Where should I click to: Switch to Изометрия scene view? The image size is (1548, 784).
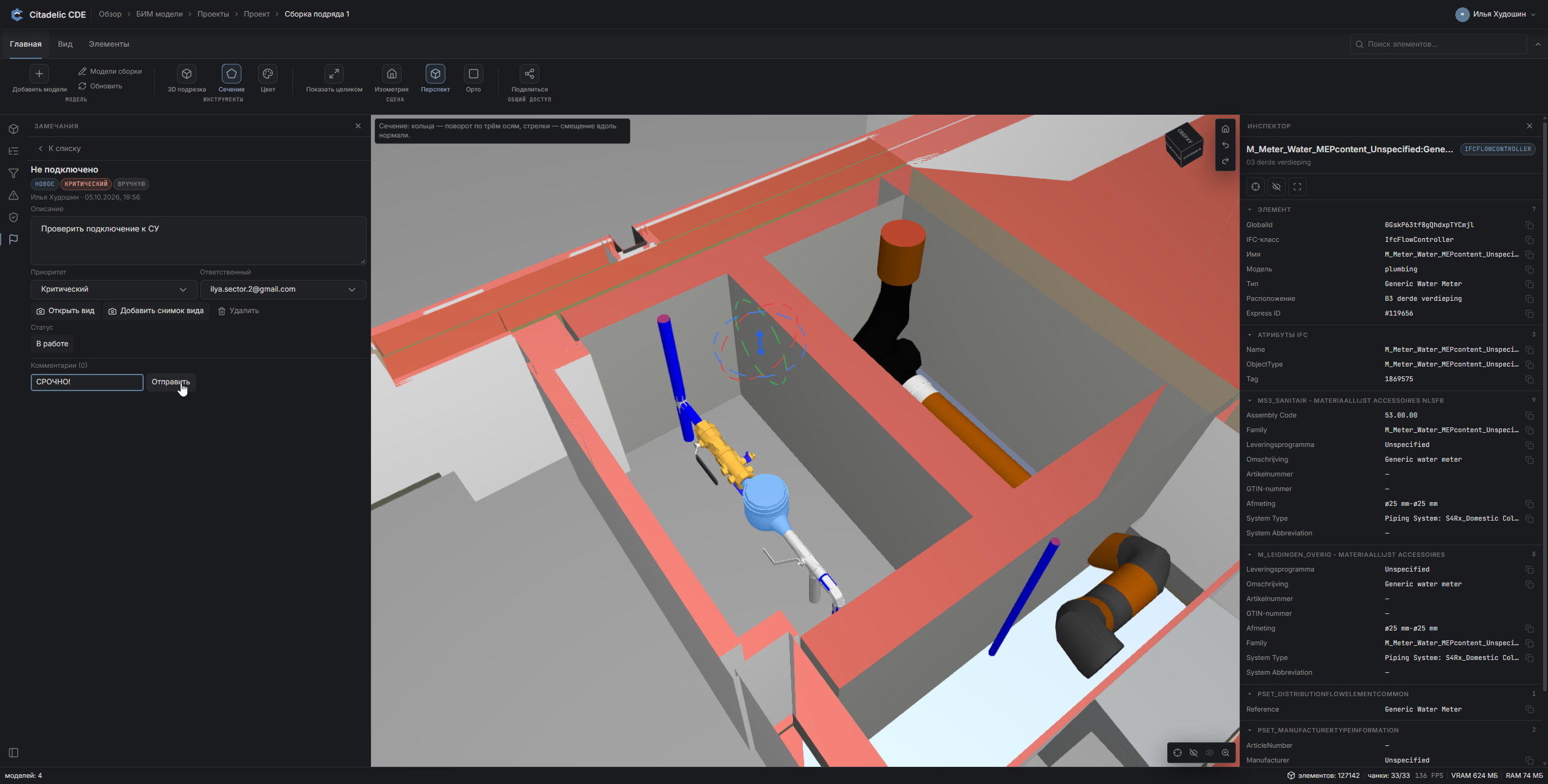point(392,74)
